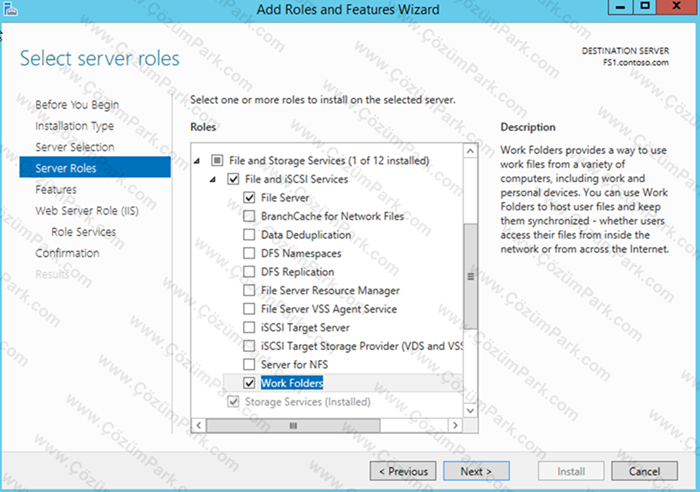Click the horizontal scrollbar thumb
This screenshot has height=492, width=700.
tap(293, 425)
